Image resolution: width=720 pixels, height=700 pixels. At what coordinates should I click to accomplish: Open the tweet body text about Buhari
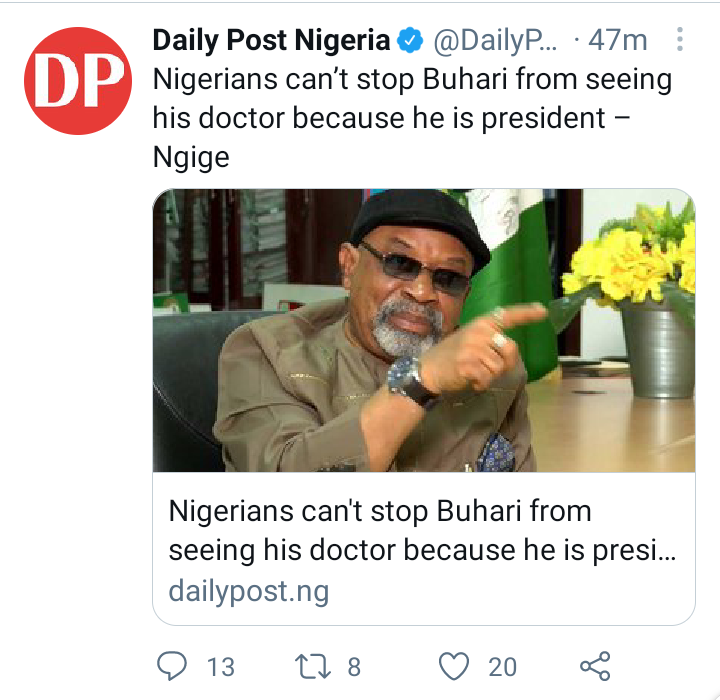[412, 118]
